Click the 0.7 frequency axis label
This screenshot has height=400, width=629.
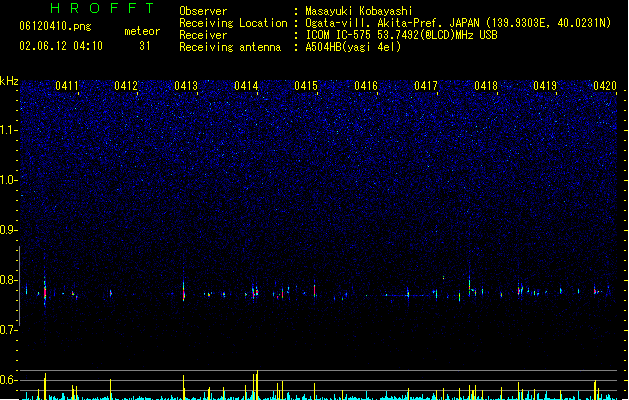click(x=8, y=330)
